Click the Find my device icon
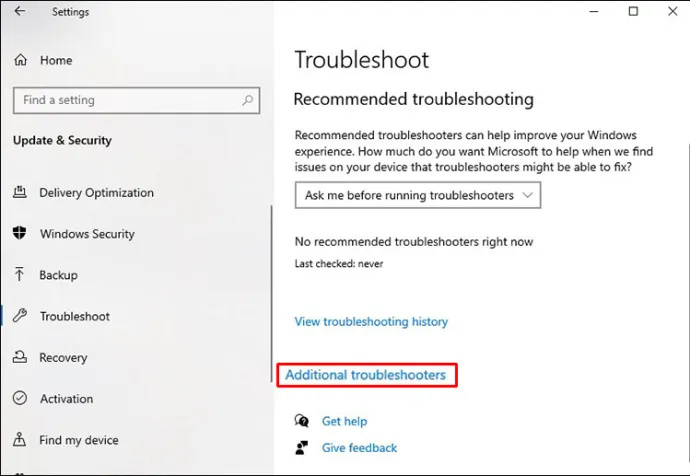Screen dimensions: 690x476 [x=19, y=439]
